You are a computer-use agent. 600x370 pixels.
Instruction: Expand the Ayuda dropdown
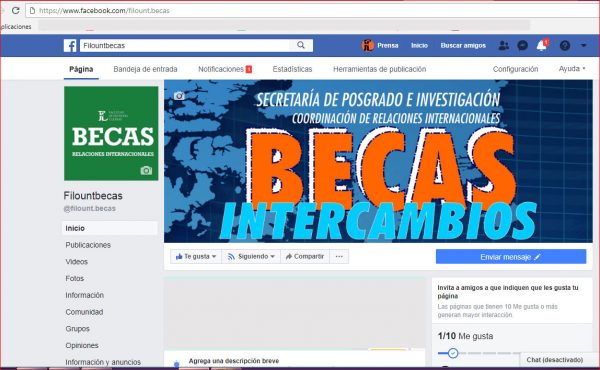(572, 69)
